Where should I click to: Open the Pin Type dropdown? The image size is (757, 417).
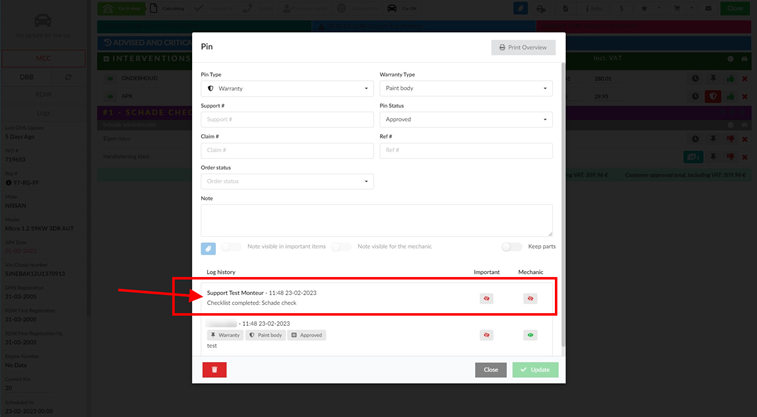click(x=287, y=88)
